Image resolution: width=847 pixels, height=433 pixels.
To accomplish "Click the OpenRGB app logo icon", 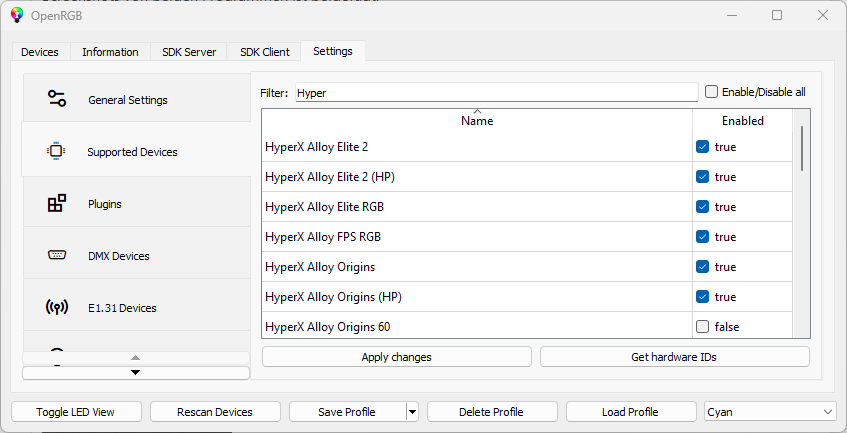I will tap(17, 15).
